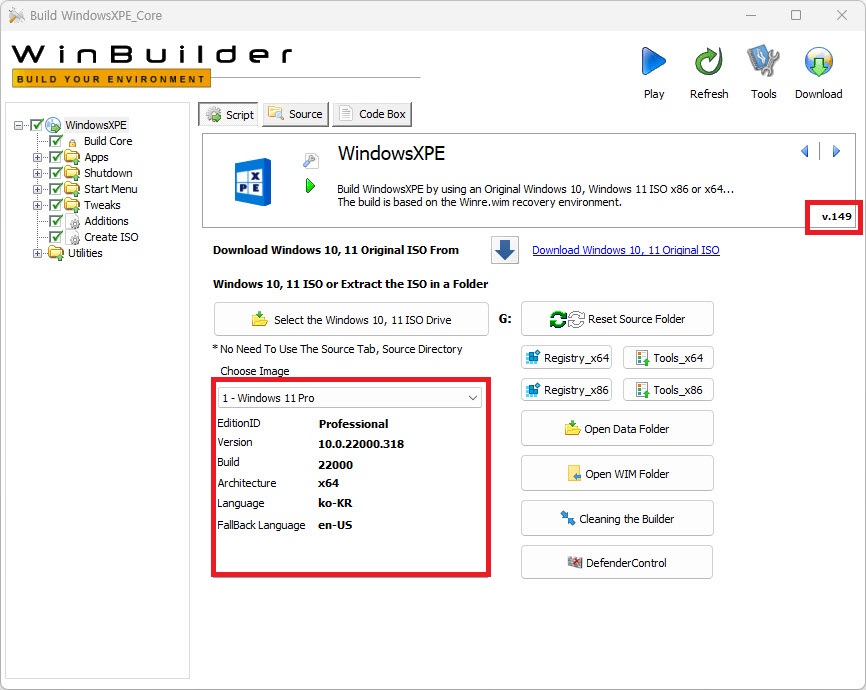866x690 pixels.
Task: Click the Apps folder icon
Action: 72,157
